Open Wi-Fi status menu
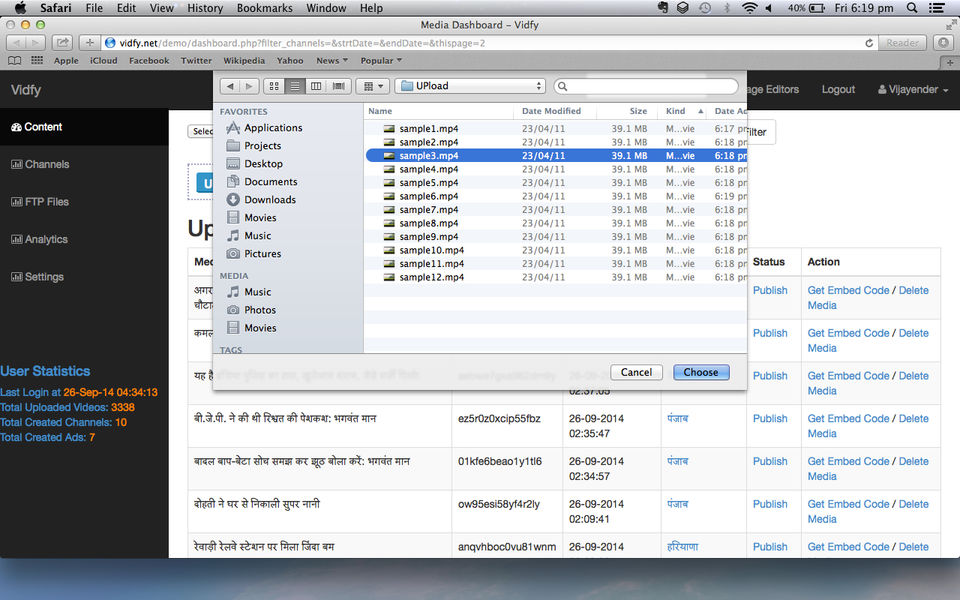960x600 pixels. [749, 8]
